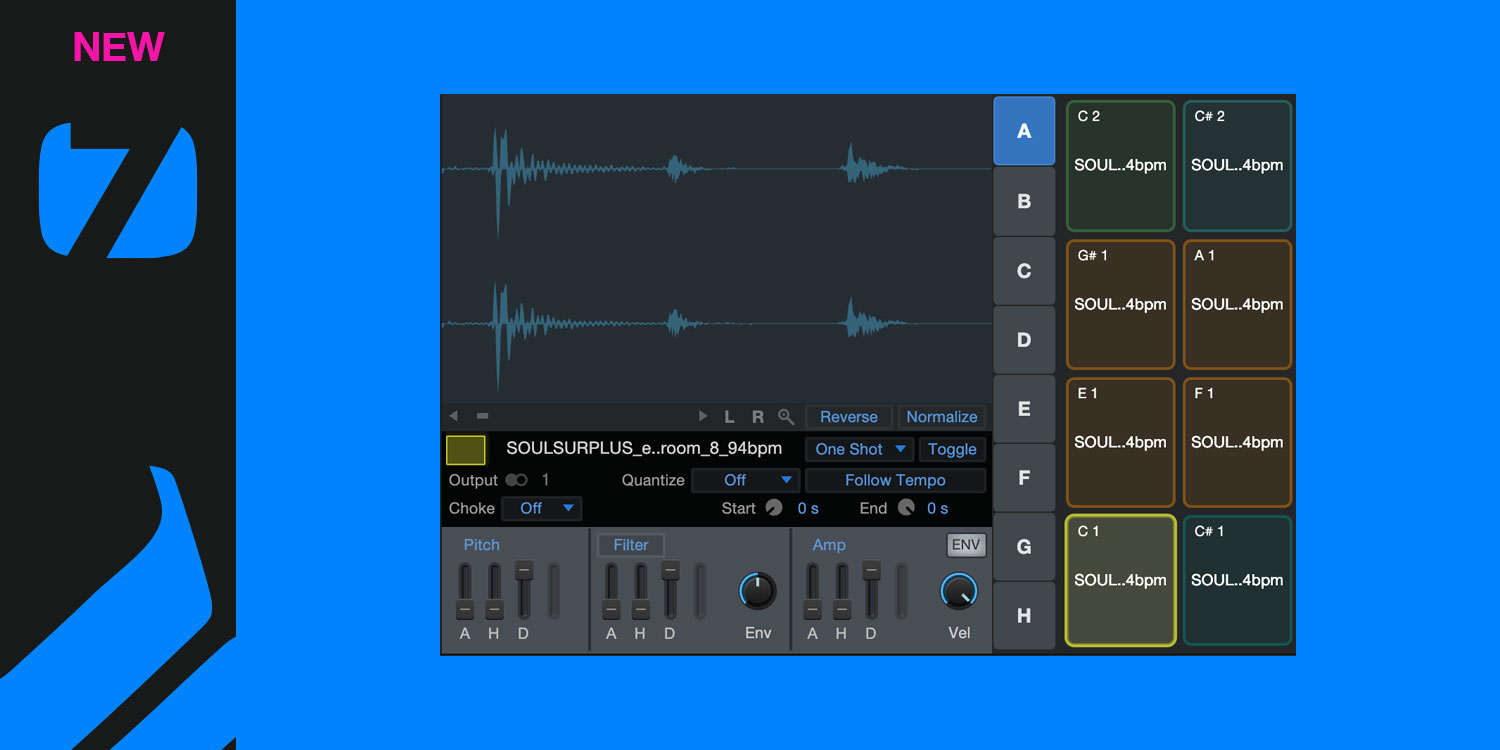Select the R channel view

click(758, 417)
